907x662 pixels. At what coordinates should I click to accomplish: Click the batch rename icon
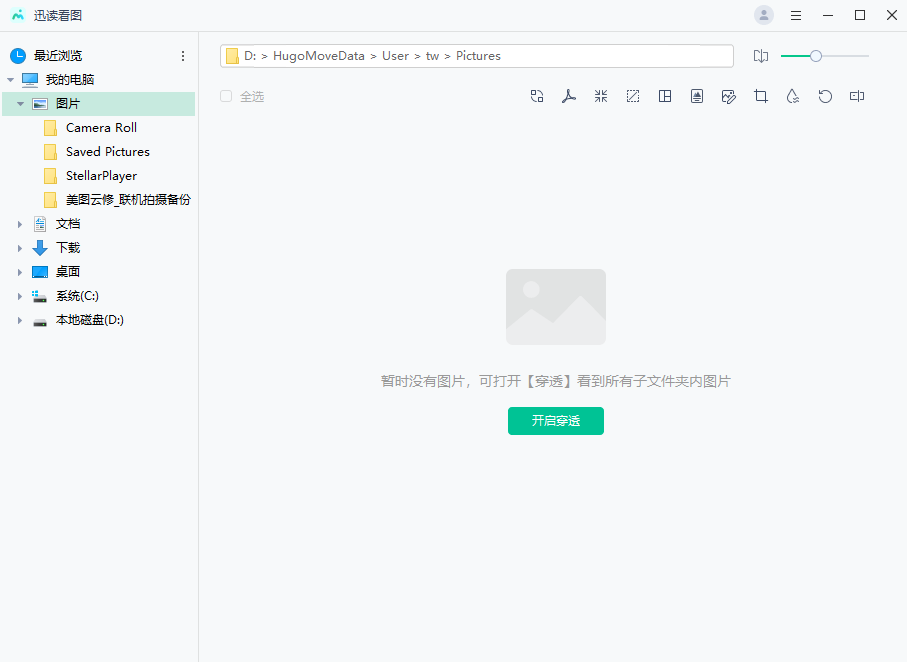[x=857, y=96]
